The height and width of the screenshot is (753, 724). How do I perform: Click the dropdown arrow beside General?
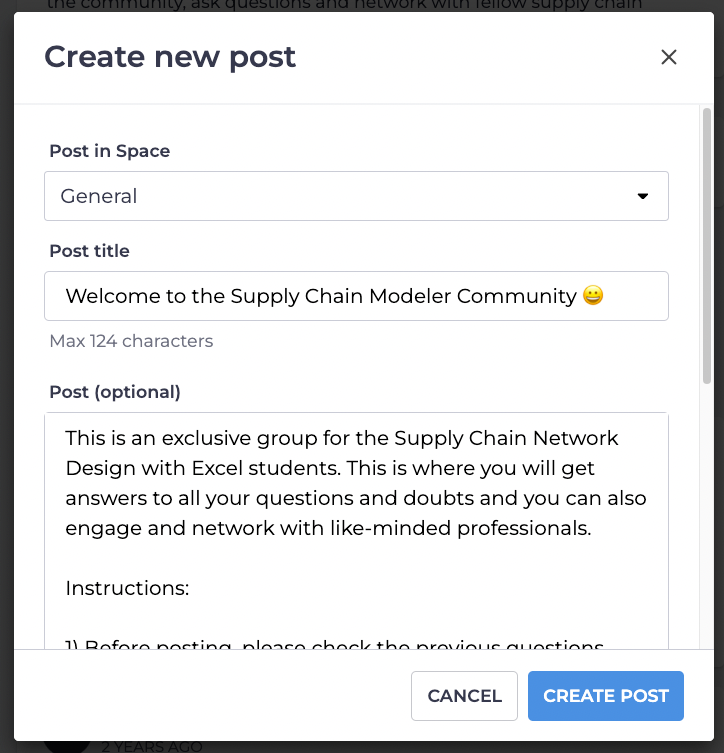coord(643,196)
